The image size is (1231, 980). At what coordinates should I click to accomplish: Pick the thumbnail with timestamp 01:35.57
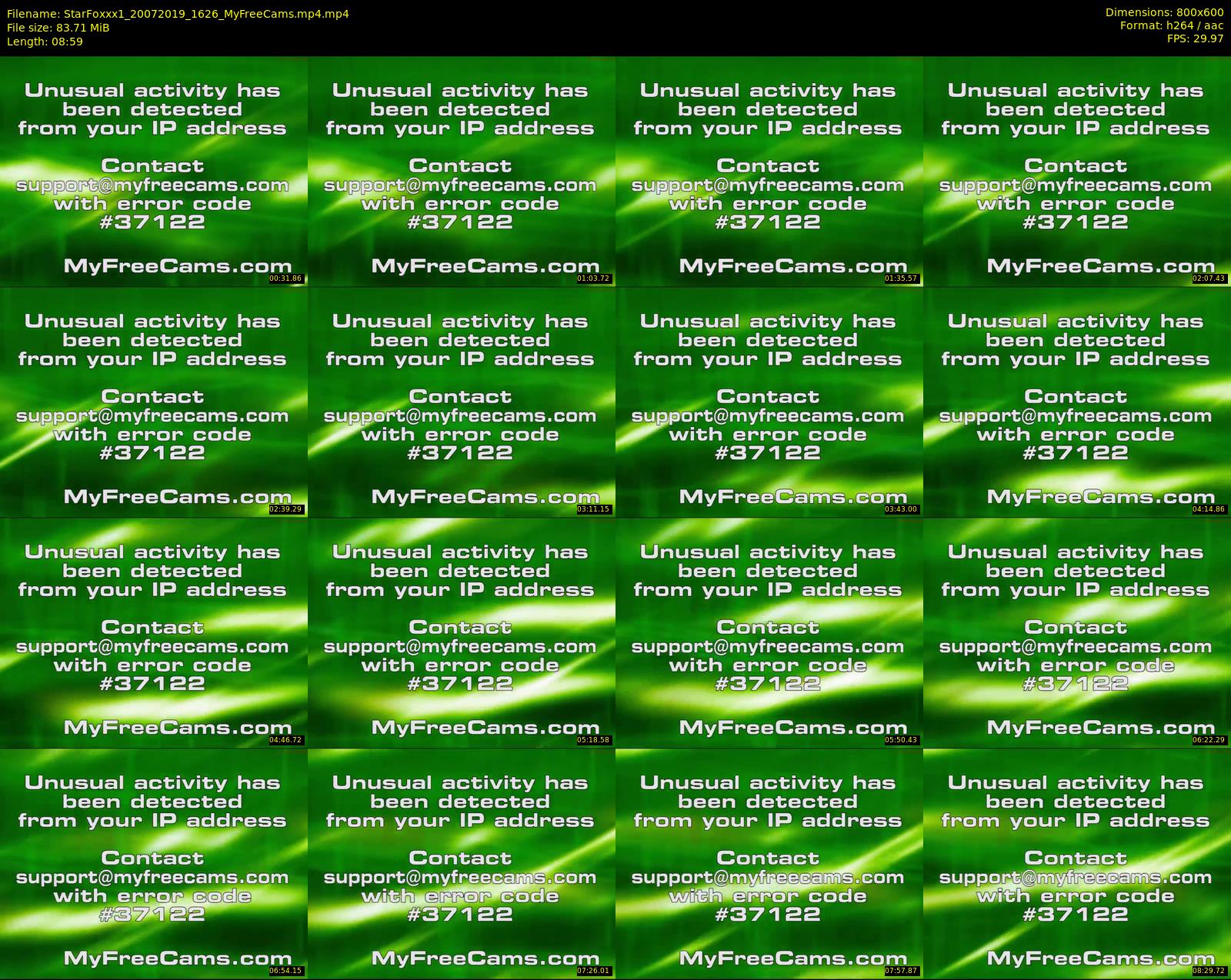pos(769,171)
